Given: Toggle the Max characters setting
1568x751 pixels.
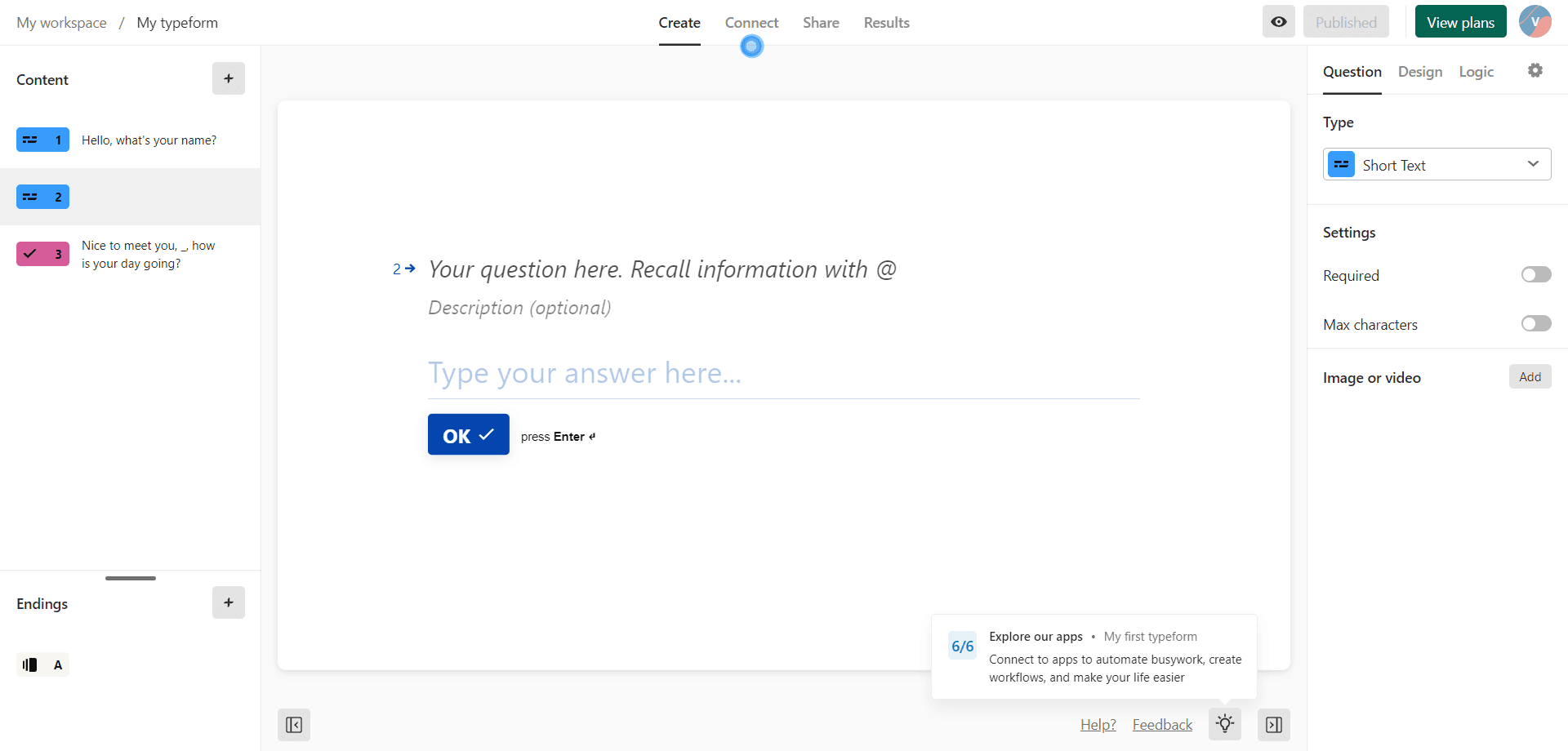Looking at the screenshot, I should pyautogui.click(x=1536, y=324).
